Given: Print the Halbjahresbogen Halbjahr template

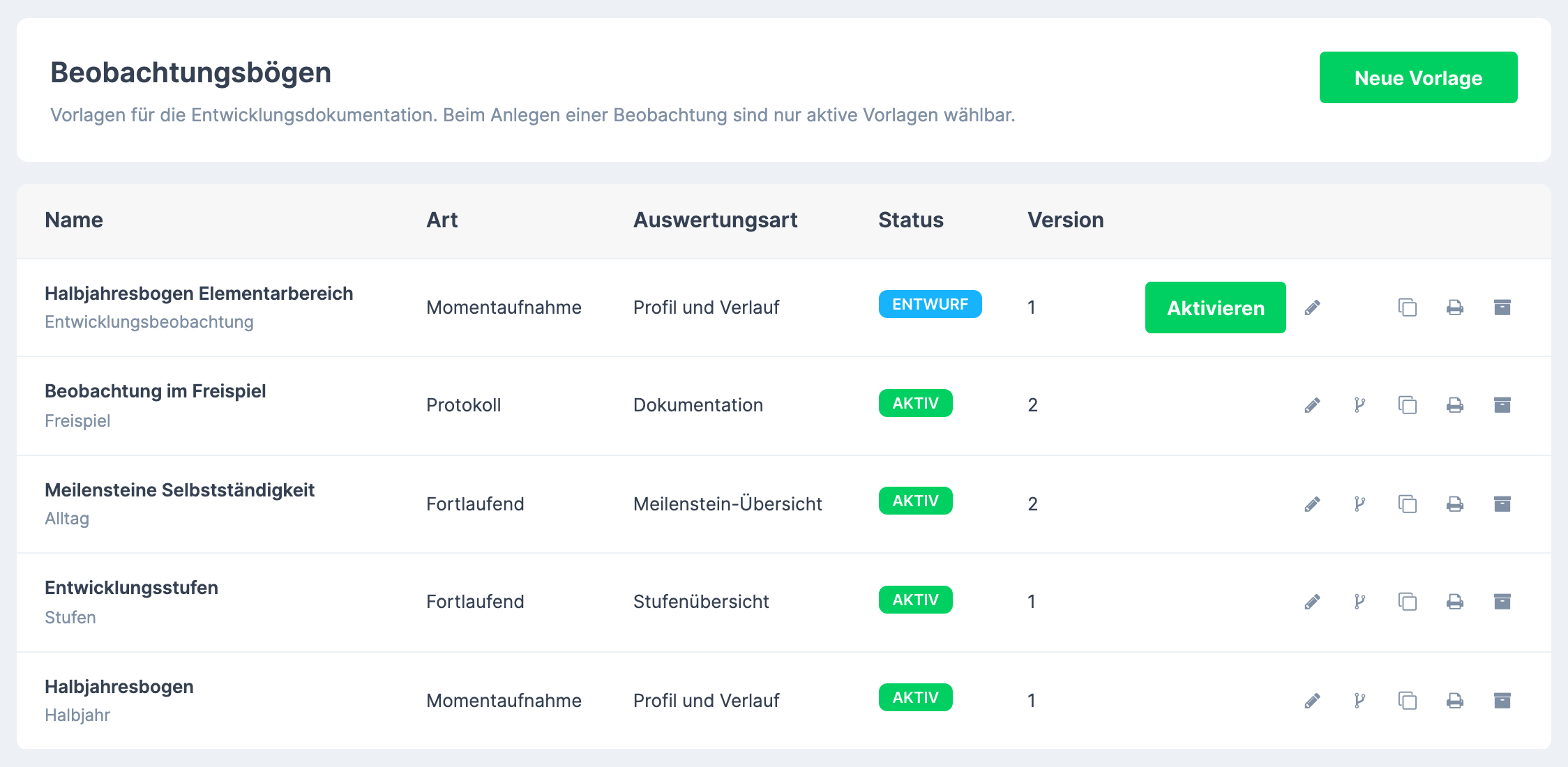Looking at the screenshot, I should point(1455,701).
